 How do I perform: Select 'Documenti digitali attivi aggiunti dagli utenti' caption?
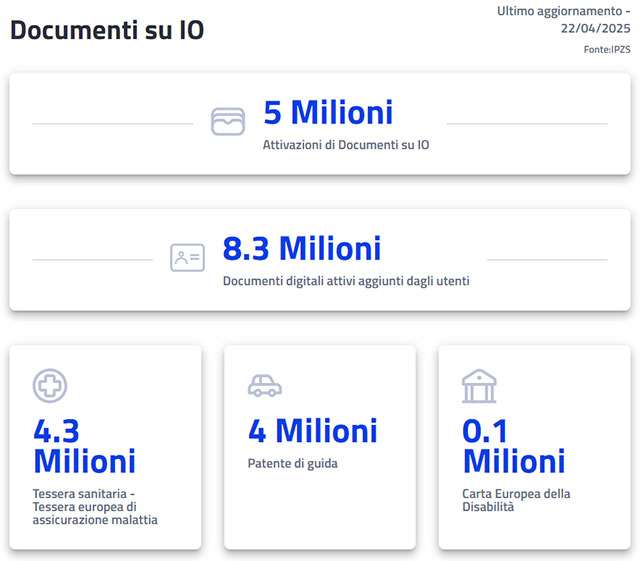(x=346, y=281)
